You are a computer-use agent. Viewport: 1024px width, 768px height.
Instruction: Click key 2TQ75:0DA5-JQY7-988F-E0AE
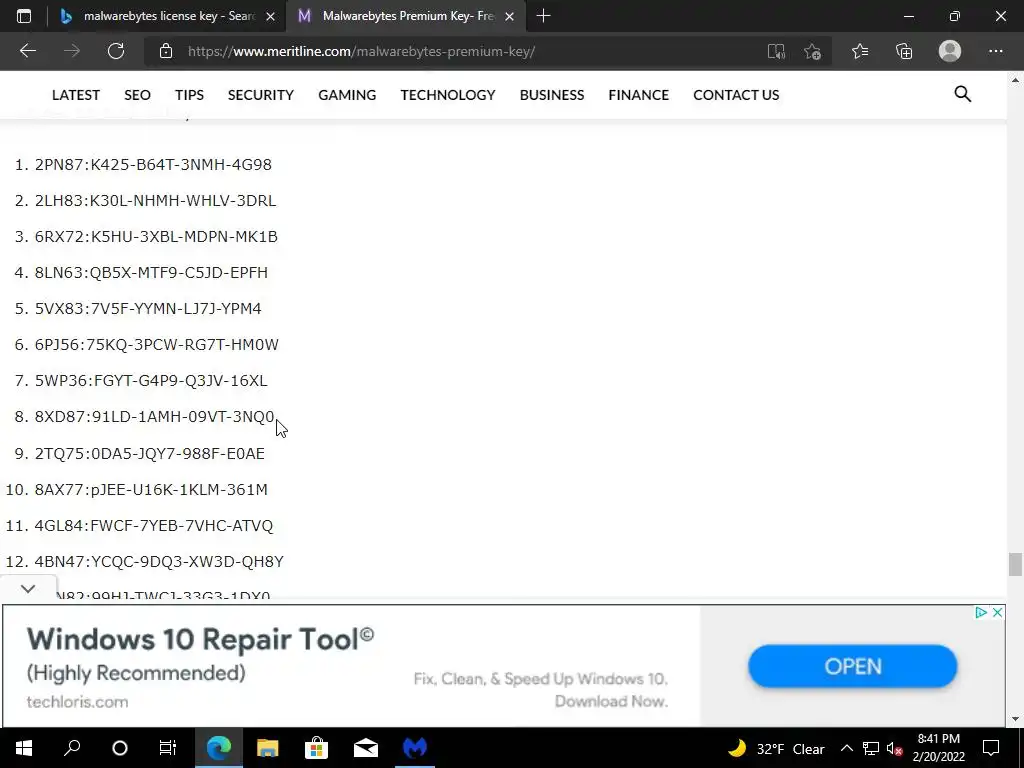click(150, 453)
